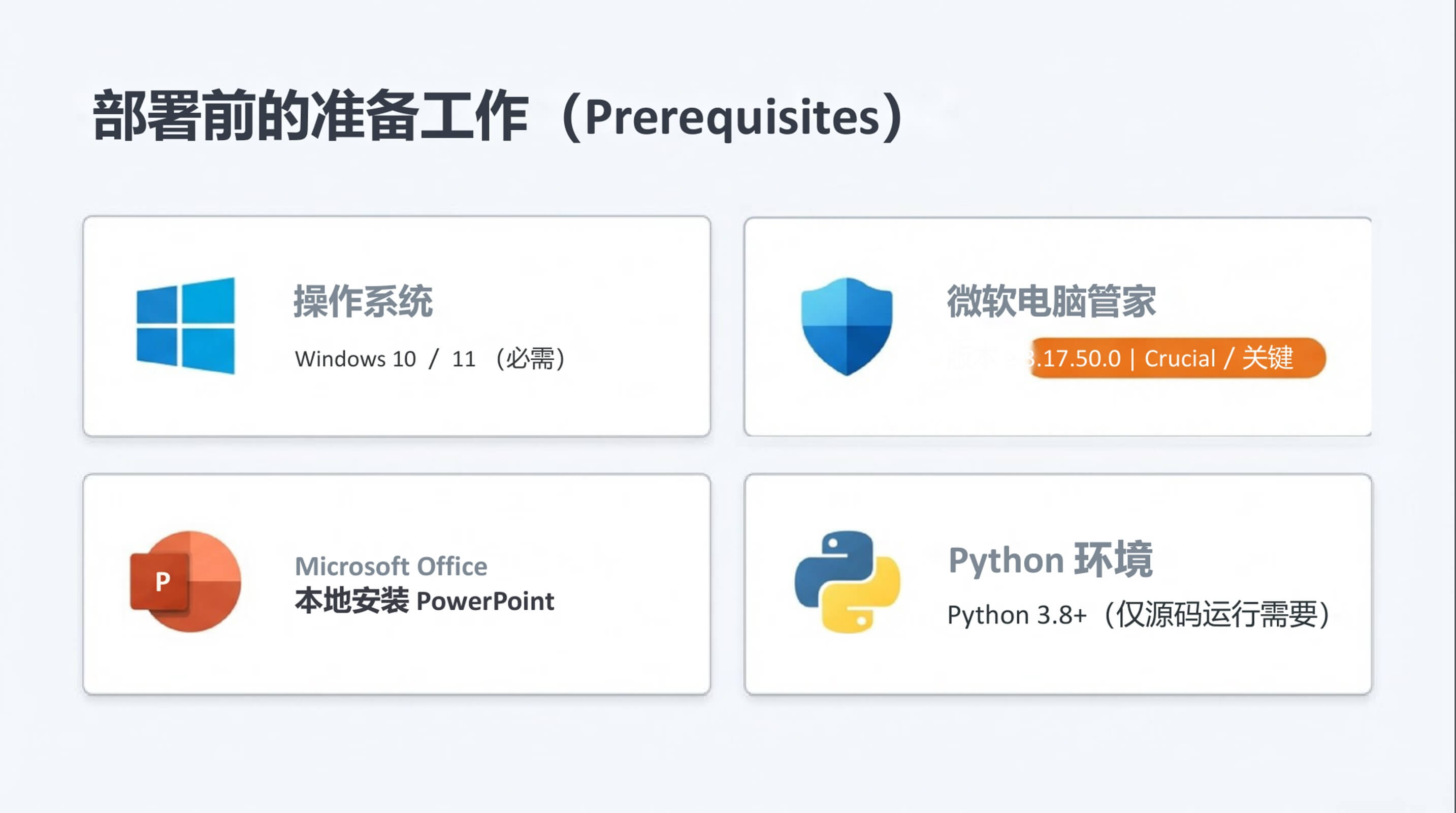Click the PowerPoint app icon

coord(186,581)
